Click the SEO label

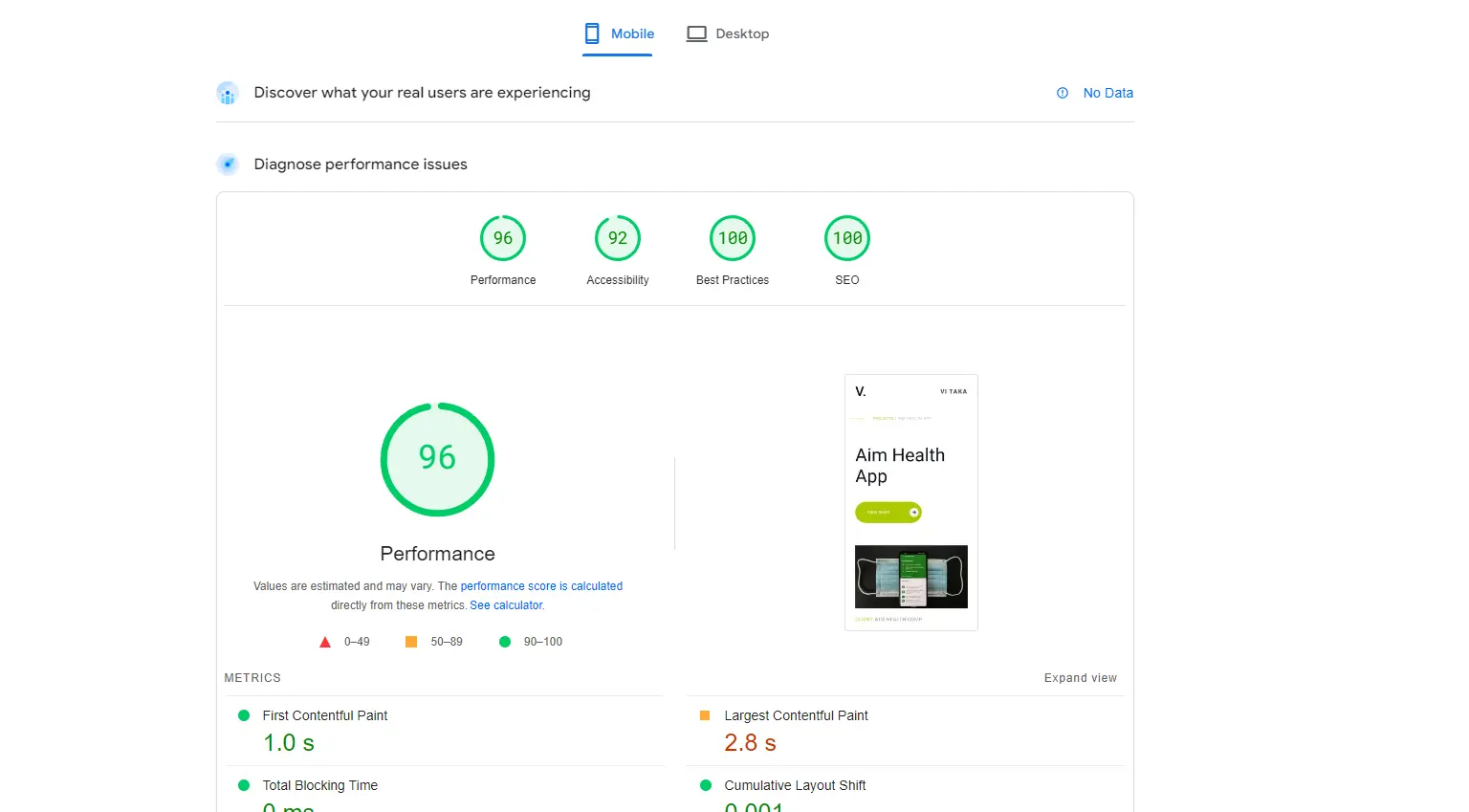[847, 280]
